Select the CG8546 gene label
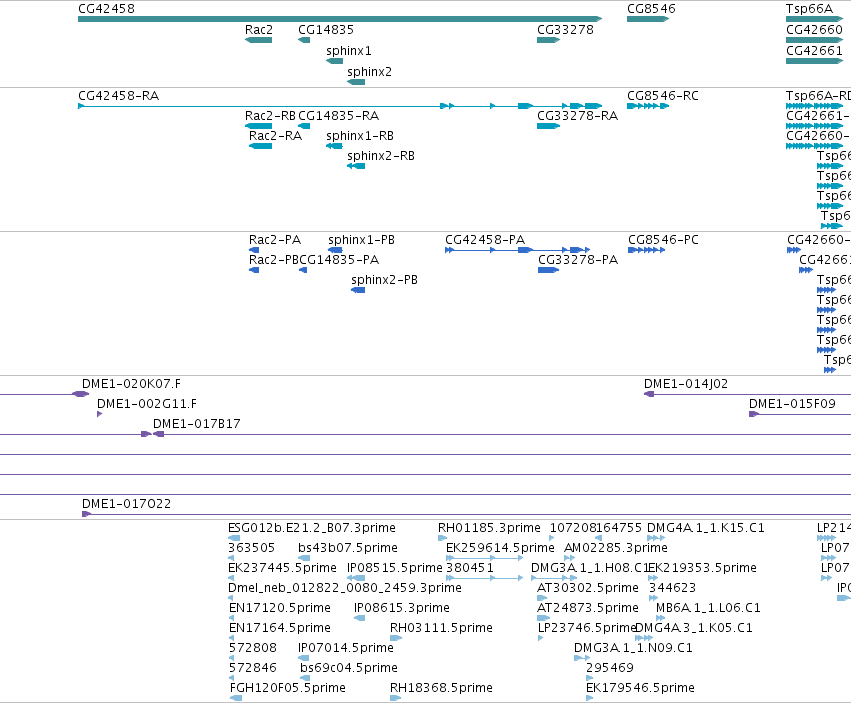Screen dimensions: 851x703 [x=651, y=9]
